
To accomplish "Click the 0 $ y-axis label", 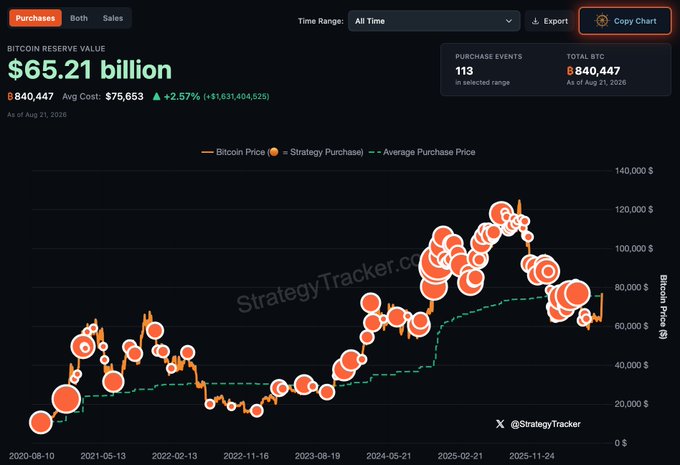I will point(621,443).
